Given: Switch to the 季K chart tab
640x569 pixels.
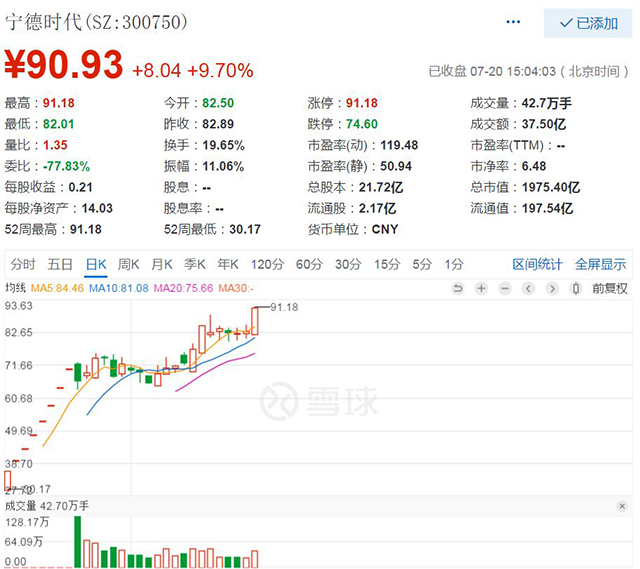Looking at the screenshot, I should pyautogui.click(x=195, y=264).
